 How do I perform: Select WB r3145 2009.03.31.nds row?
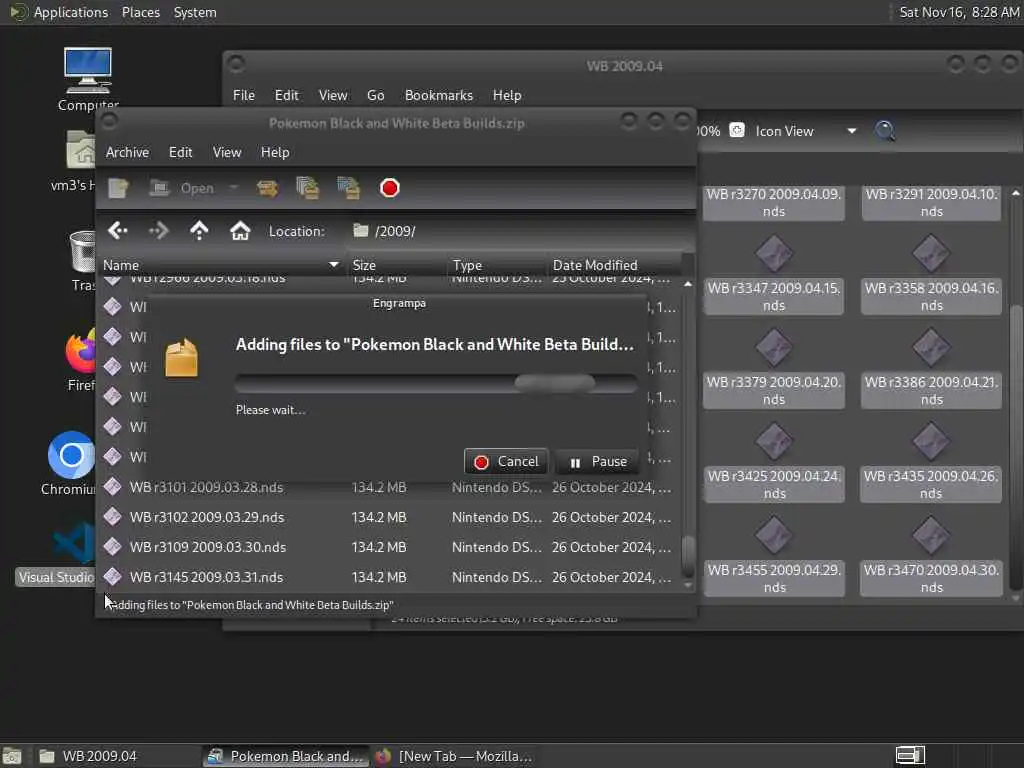[389, 577]
